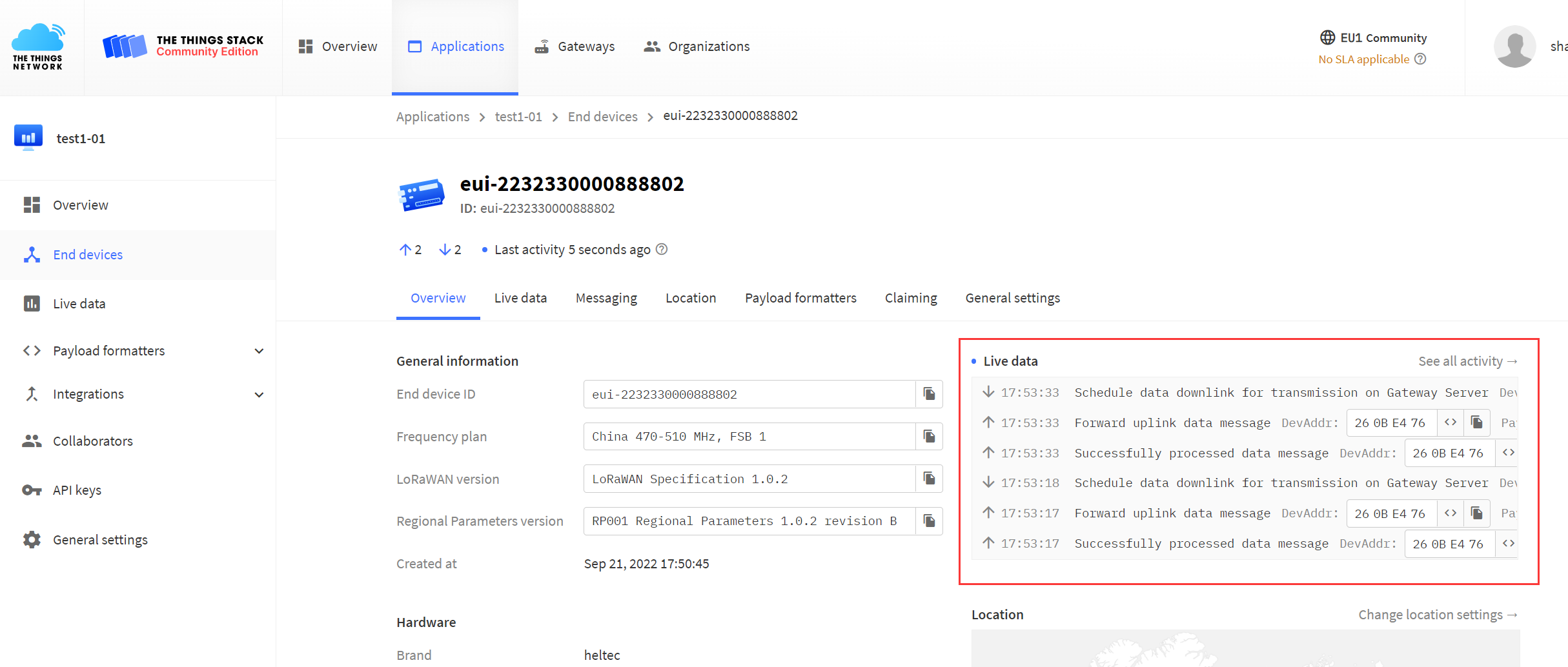Go to test1-01 in the breadcrumb
The height and width of the screenshot is (667, 1568).
click(518, 117)
